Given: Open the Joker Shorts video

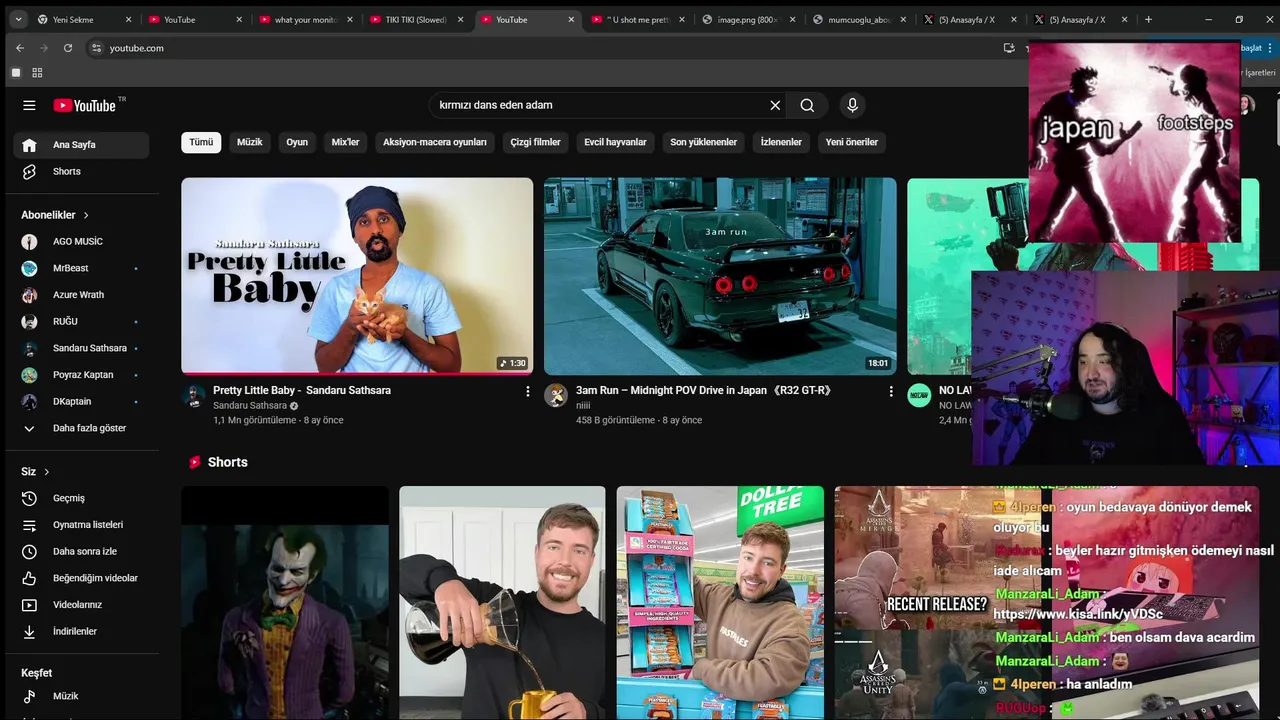Looking at the screenshot, I should tap(285, 603).
